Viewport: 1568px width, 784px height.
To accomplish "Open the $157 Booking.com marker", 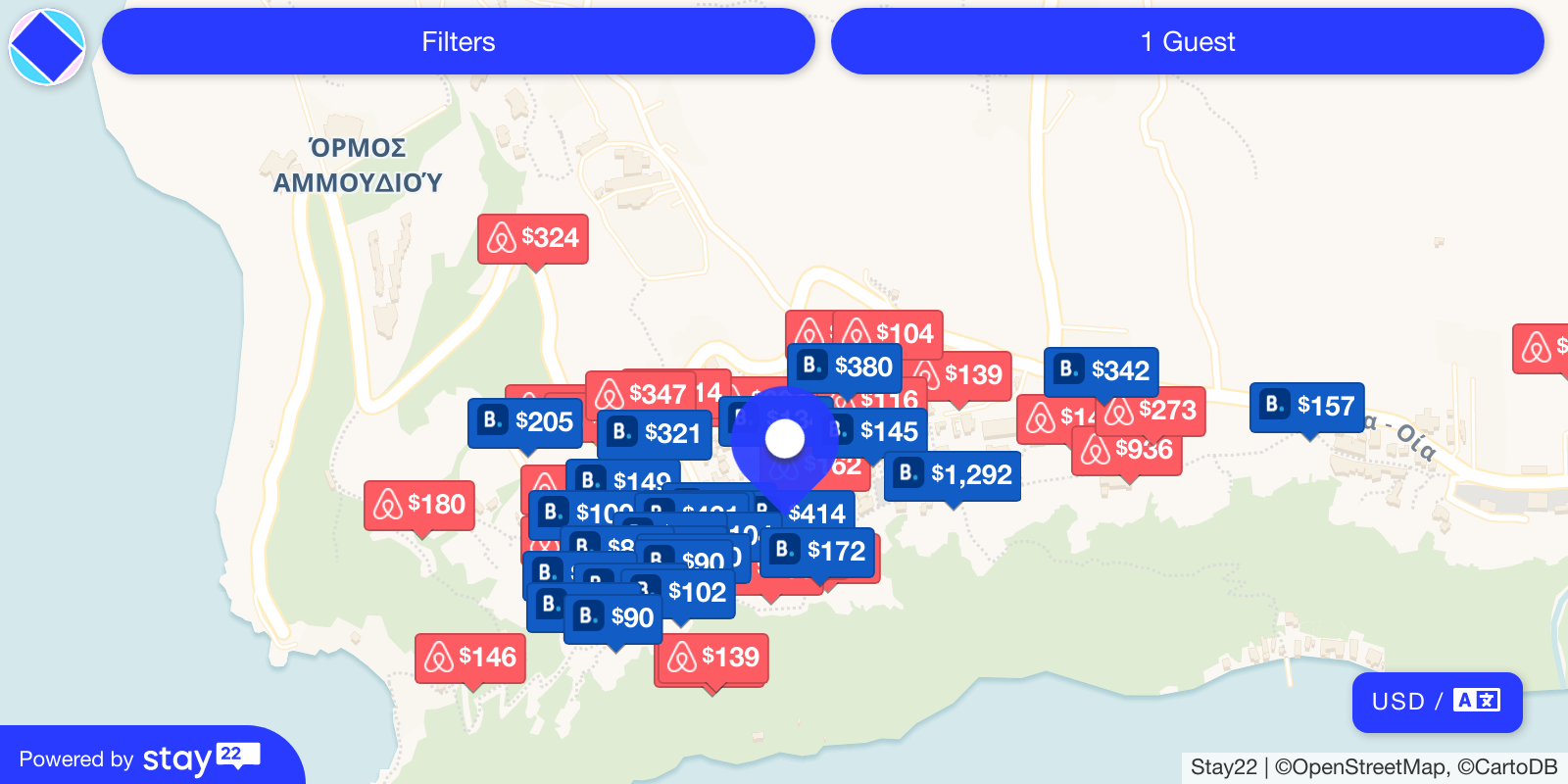I will (1306, 407).
